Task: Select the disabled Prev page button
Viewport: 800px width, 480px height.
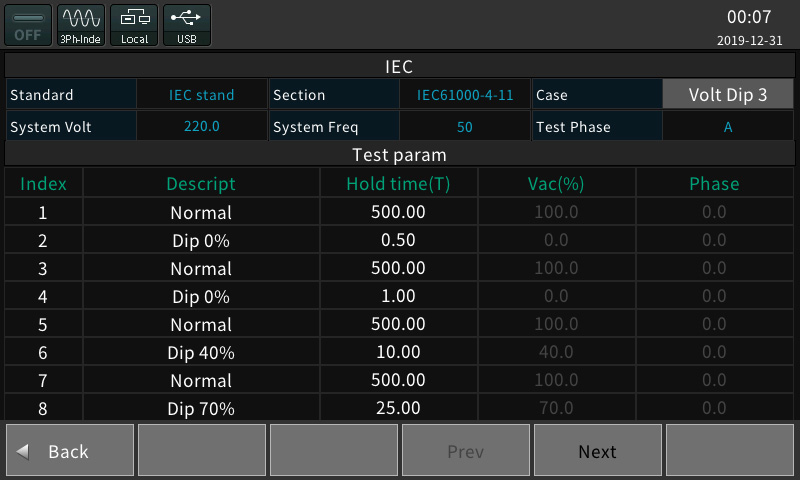Action: point(466,450)
